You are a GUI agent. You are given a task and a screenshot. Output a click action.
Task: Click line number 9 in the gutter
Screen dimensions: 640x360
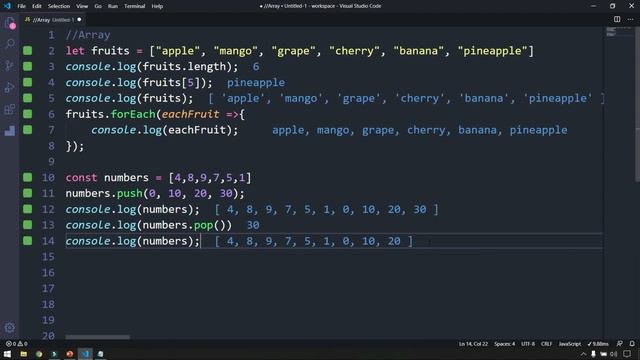tap(51, 162)
